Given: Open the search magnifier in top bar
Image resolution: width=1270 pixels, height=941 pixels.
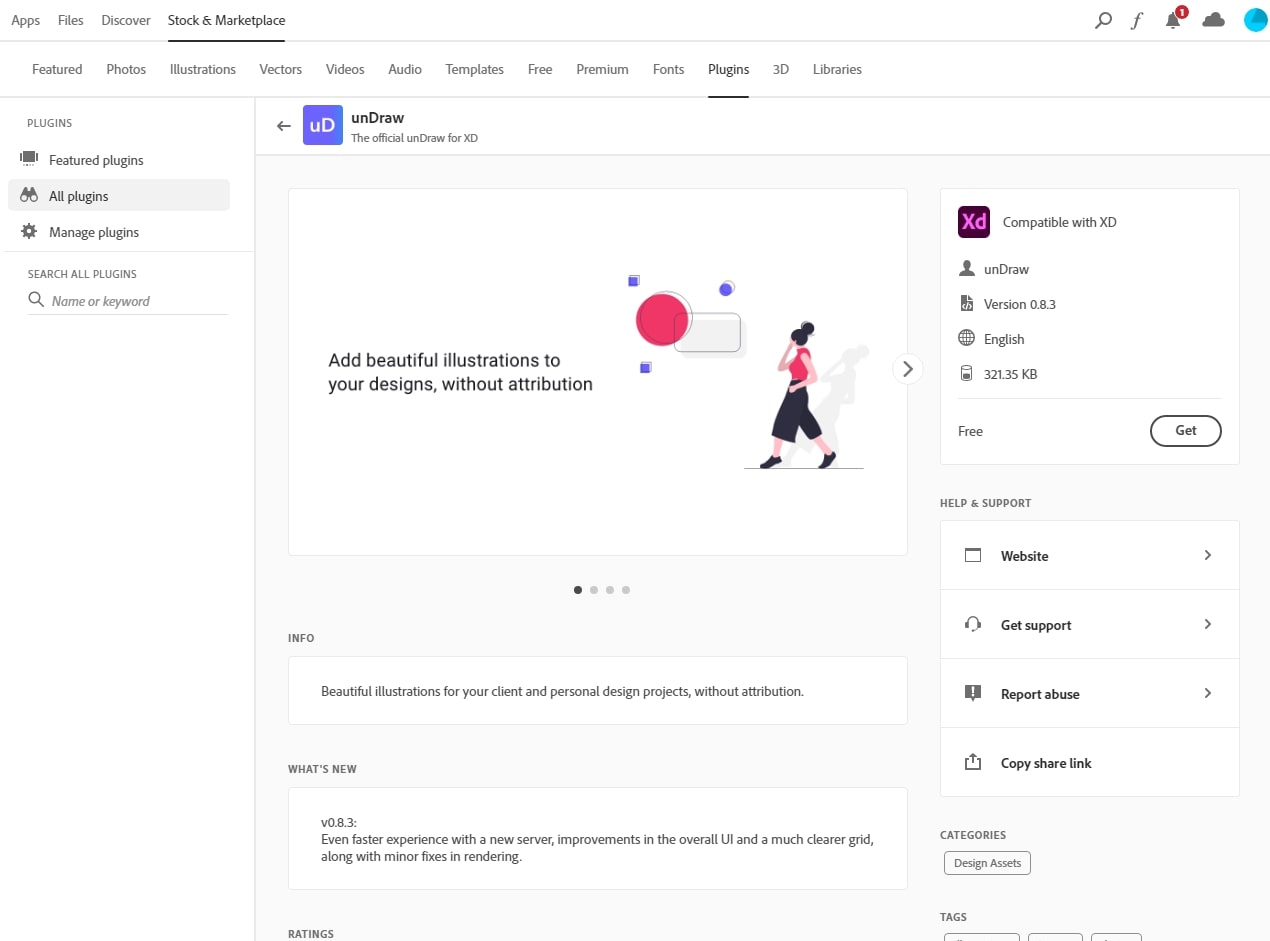Looking at the screenshot, I should tap(1103, 20).
